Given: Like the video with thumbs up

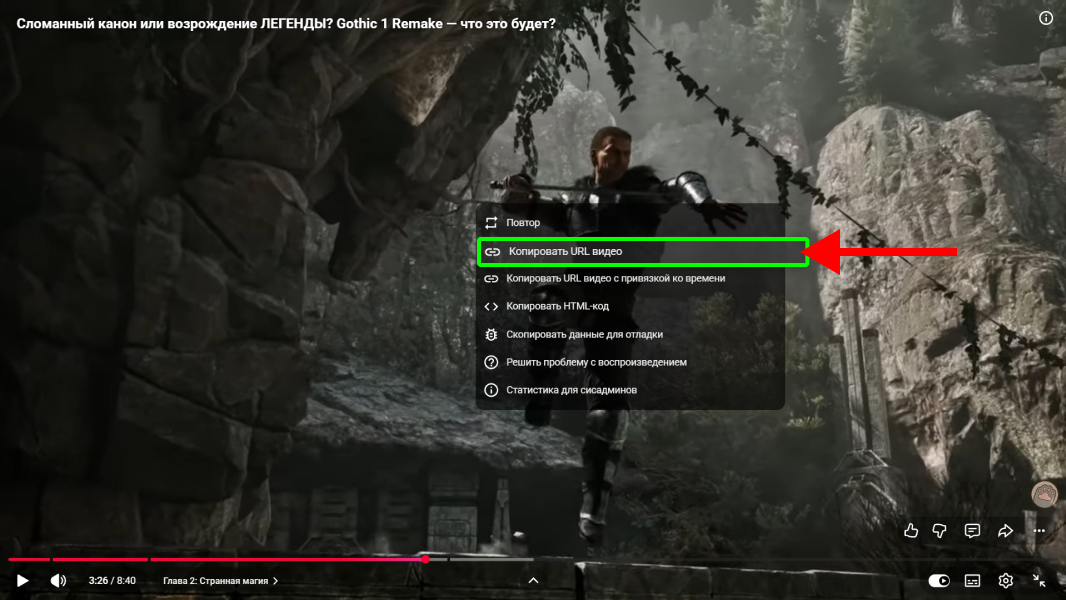Looking at the screenshot, I should pos(911,531).
